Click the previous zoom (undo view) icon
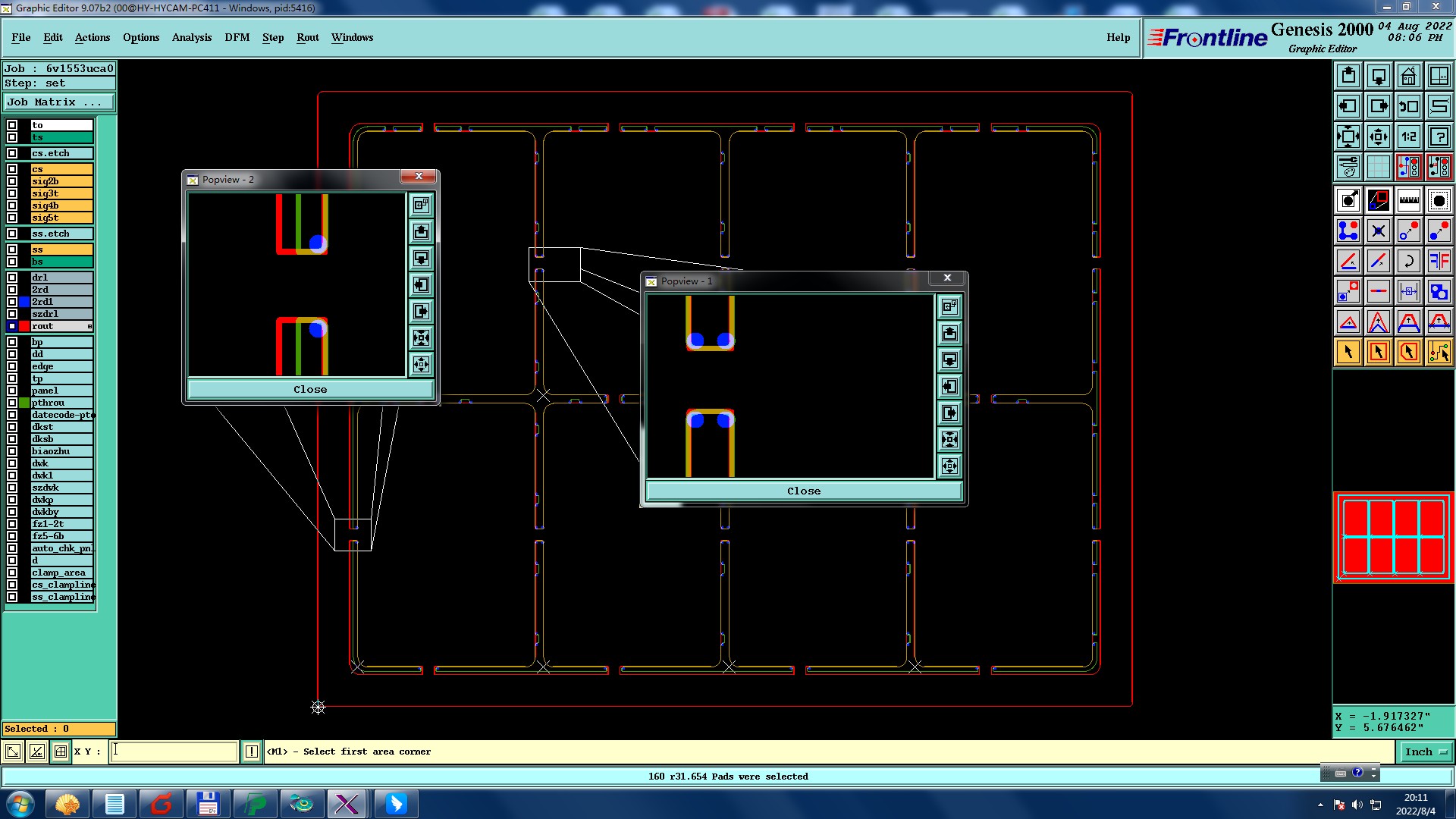 (x=1408, y=106)
